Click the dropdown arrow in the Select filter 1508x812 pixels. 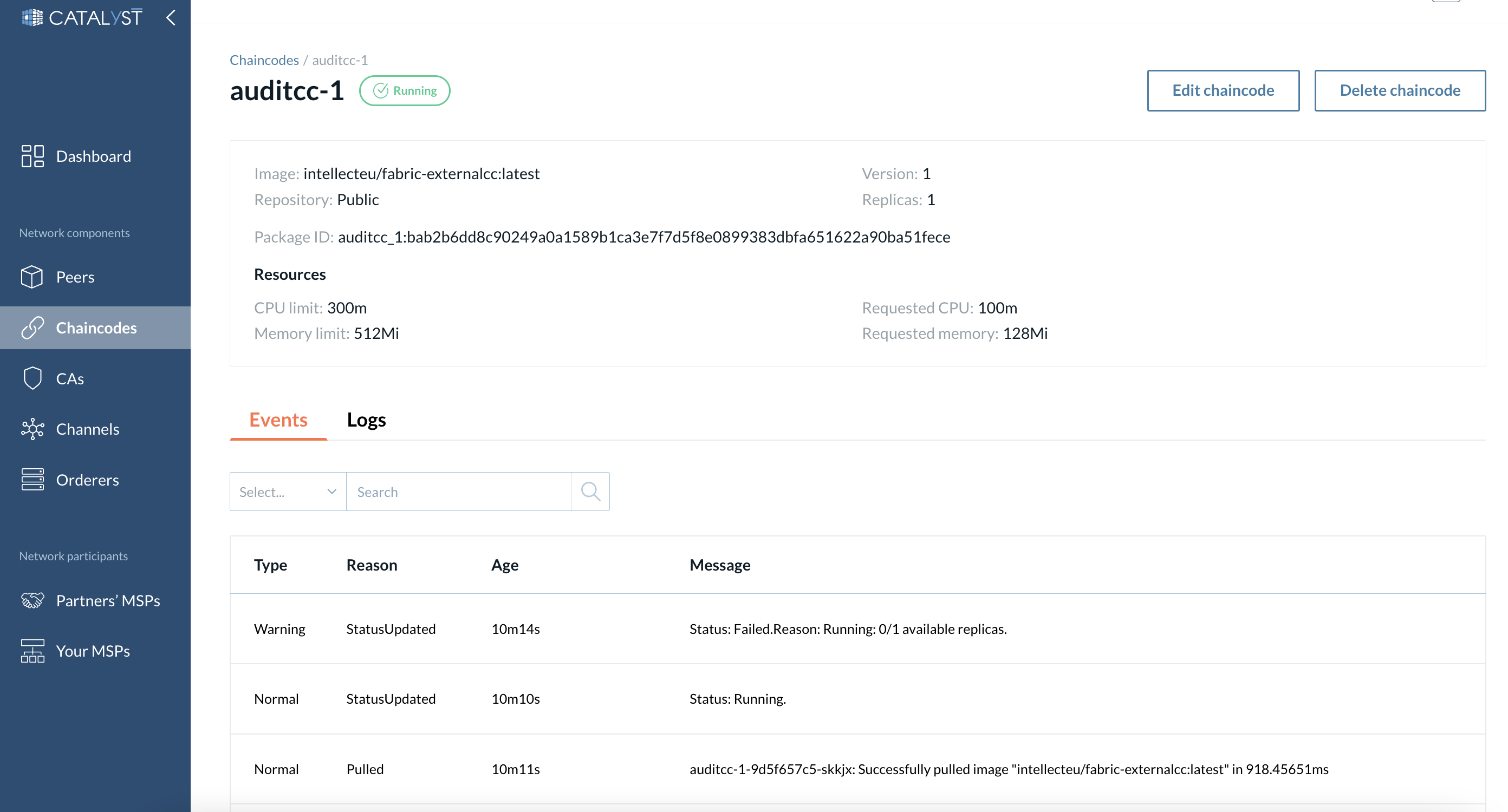pos(332,492)
